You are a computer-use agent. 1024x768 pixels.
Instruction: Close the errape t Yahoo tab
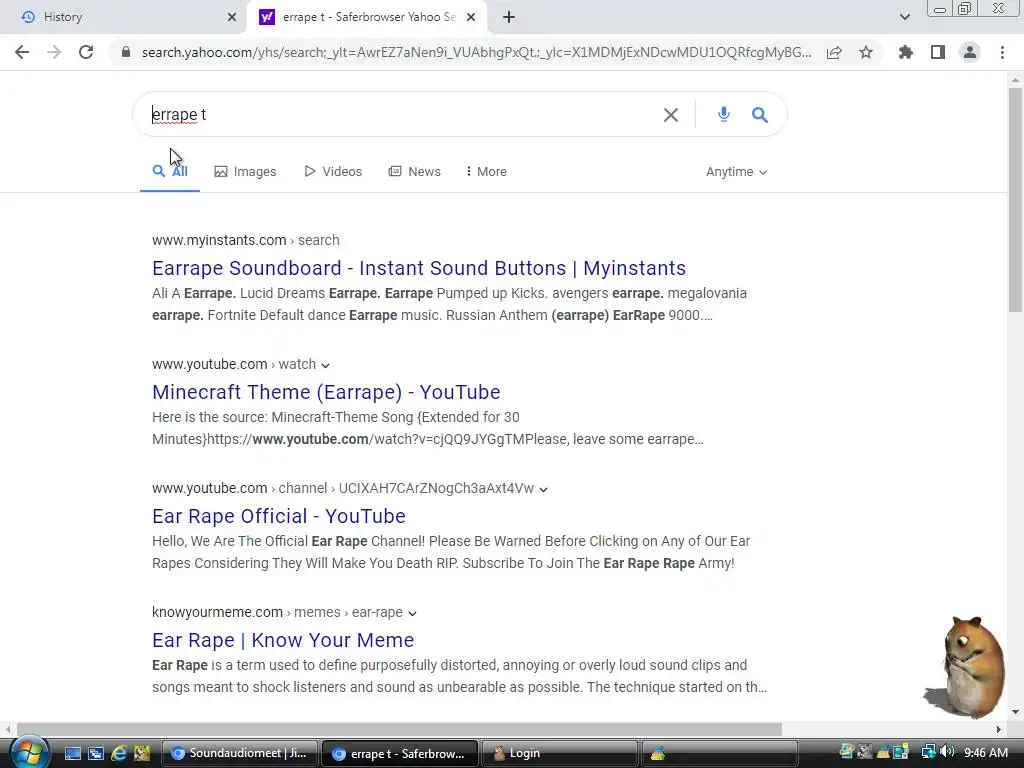471,17
